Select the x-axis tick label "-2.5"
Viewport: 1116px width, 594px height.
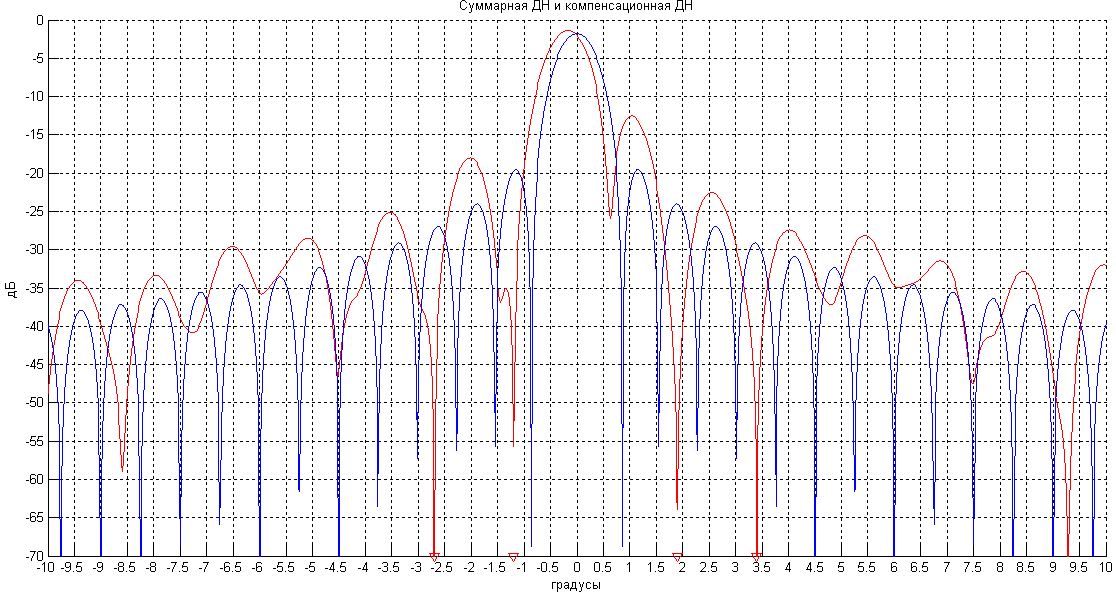pyautogui.click(x=443, y=568)
